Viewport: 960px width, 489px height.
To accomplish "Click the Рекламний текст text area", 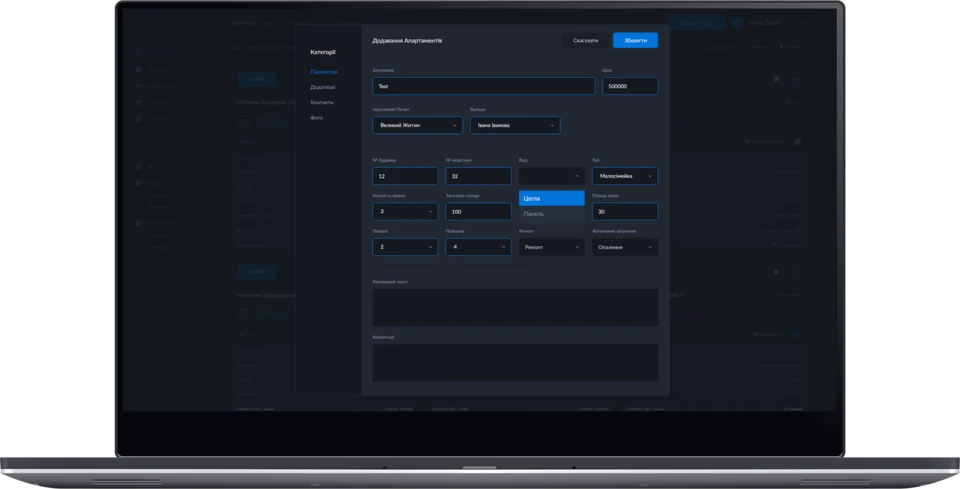I will tap(515, 308).
